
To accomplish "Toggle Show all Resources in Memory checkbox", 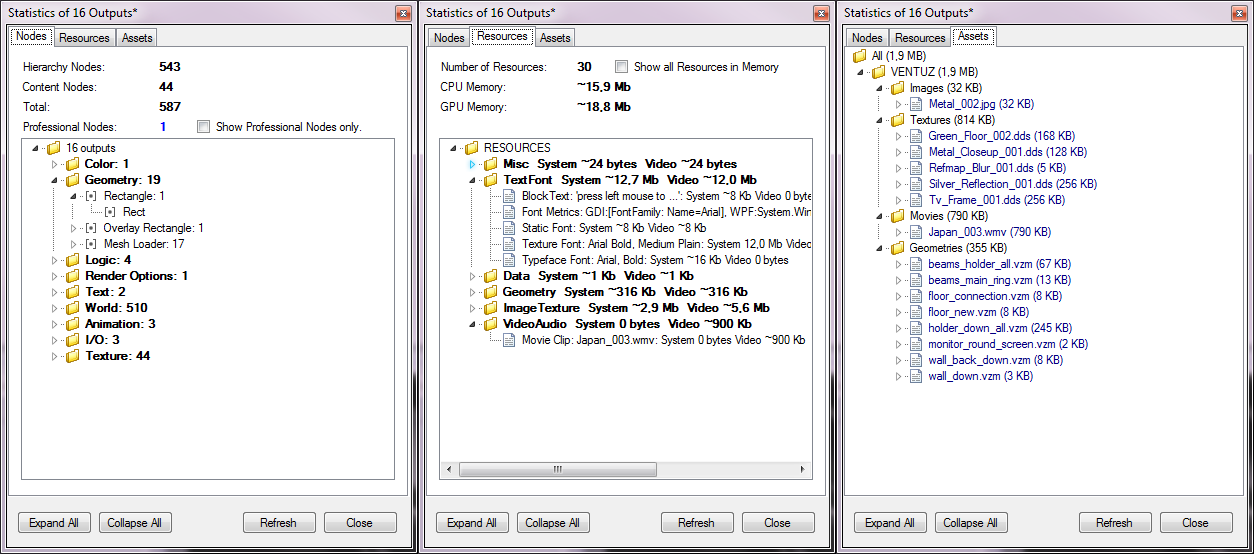I will tap(621, 67).
